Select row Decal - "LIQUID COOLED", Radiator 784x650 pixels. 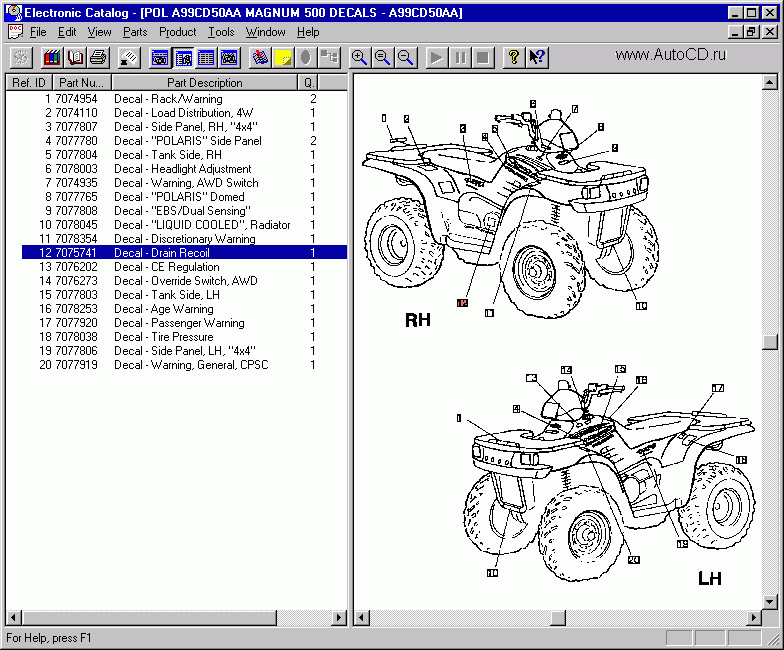[x=184, y=225]
